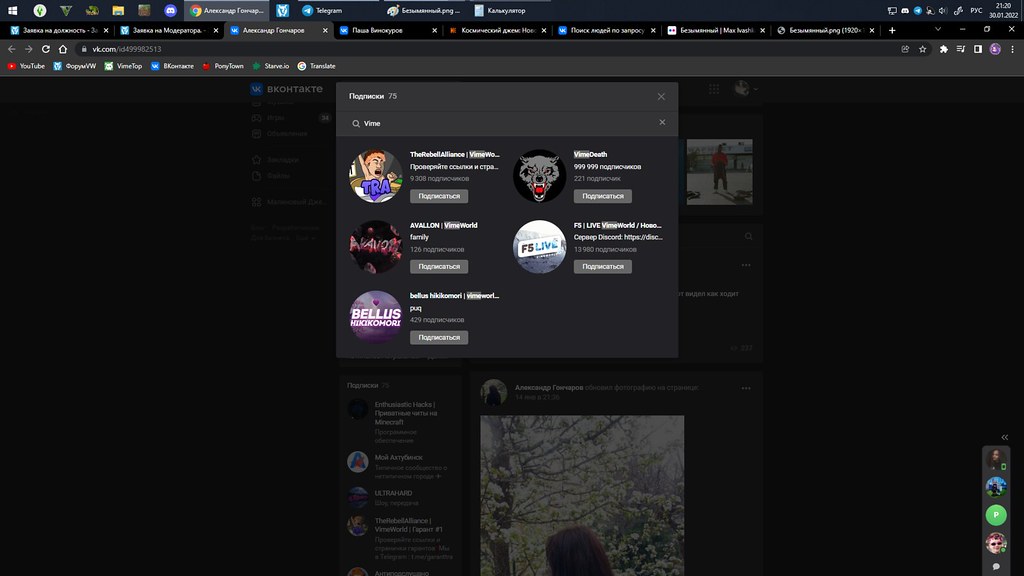Viewport: 1024px width, 576px height.
Task: Open the PonyTown bookmark
Action: pos(222,66)
